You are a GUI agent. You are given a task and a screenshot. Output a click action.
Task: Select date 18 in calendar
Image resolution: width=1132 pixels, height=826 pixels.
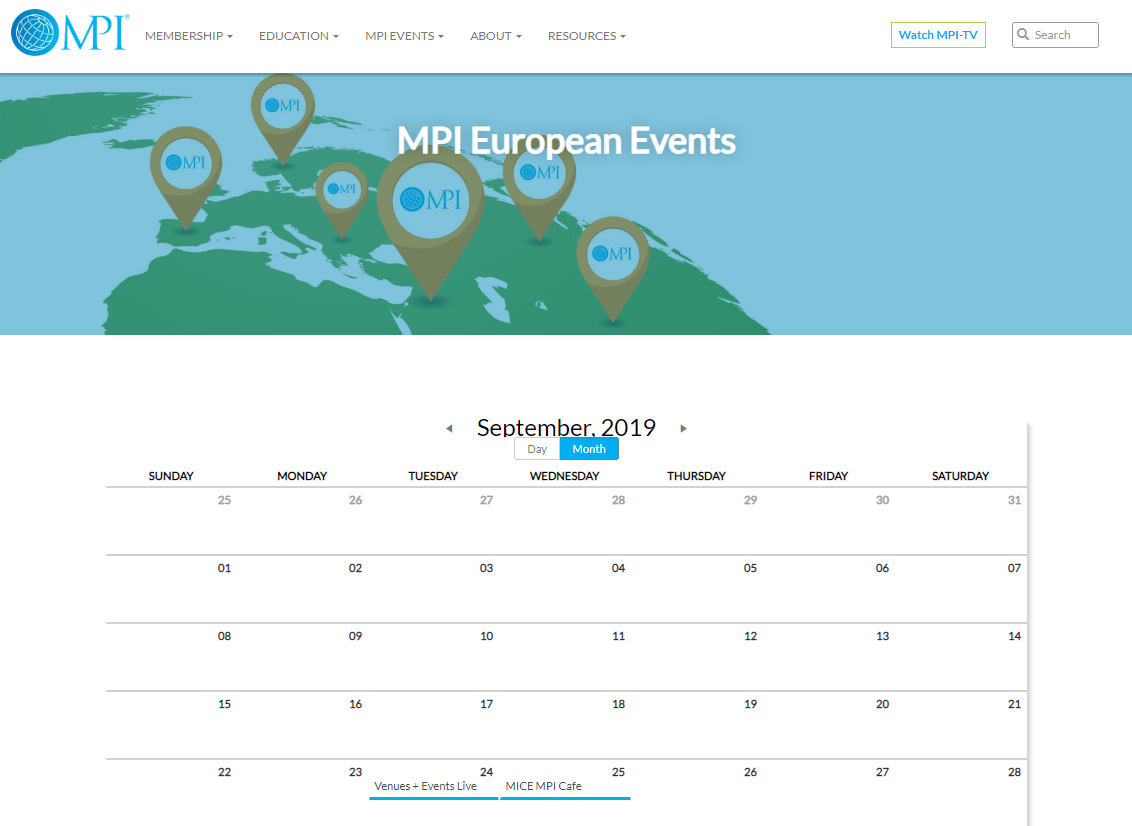pyautogui.click(x=619, y=704)
